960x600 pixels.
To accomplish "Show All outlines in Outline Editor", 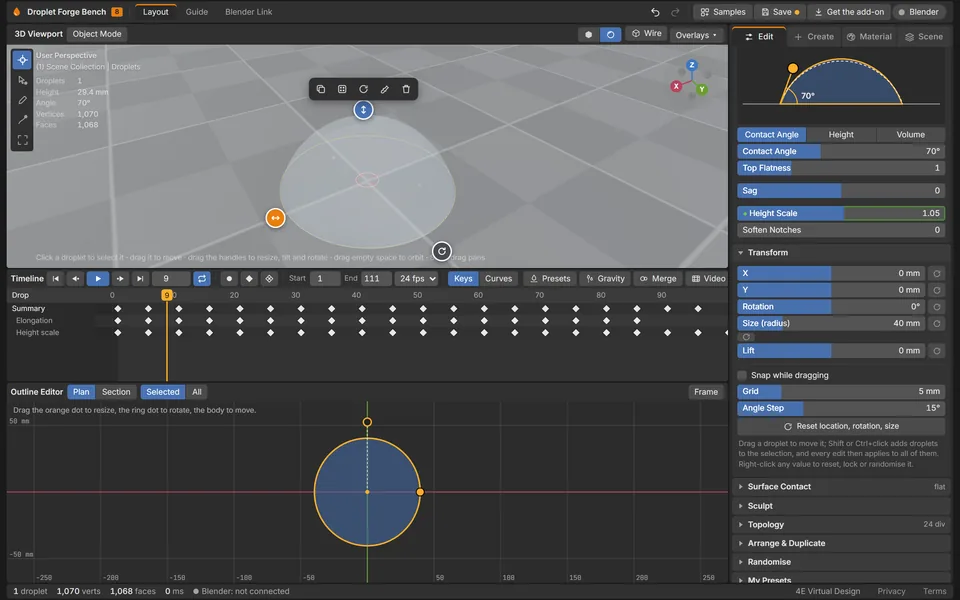I will point(197,392).
